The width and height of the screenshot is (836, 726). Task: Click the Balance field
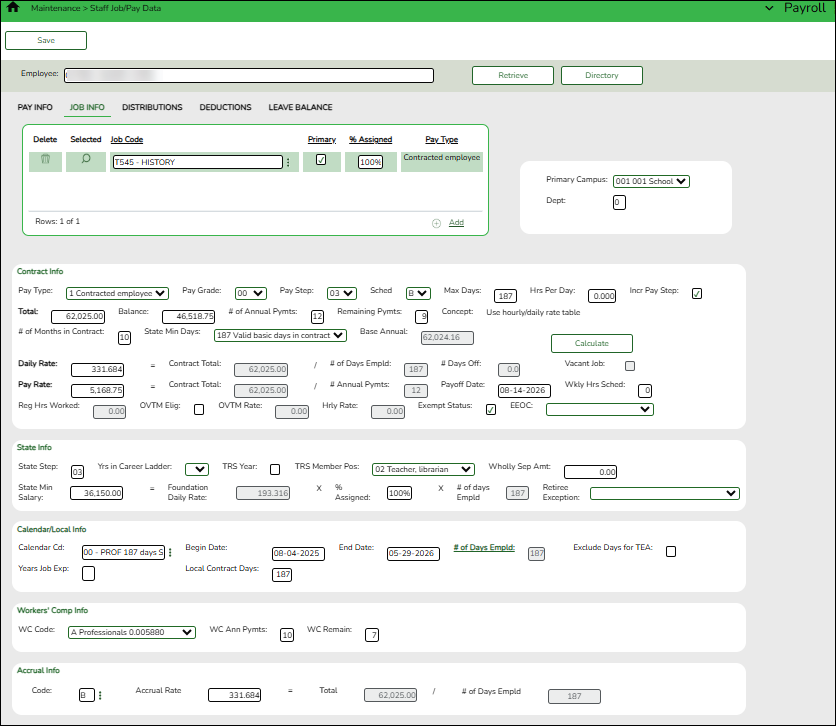click(189, 317)
